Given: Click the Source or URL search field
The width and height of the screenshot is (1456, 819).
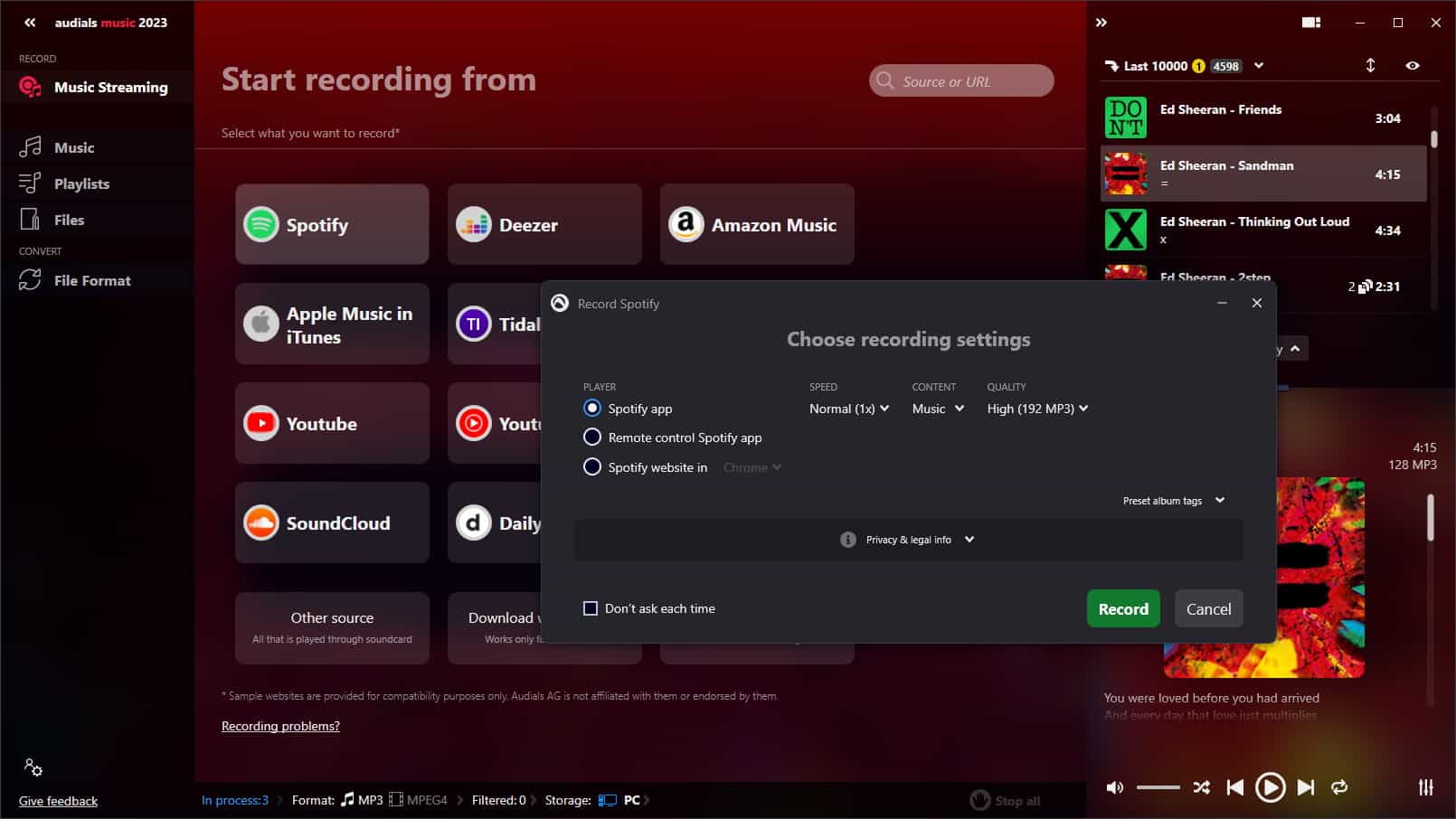Looking at the screenshot, I should point(961,80).
